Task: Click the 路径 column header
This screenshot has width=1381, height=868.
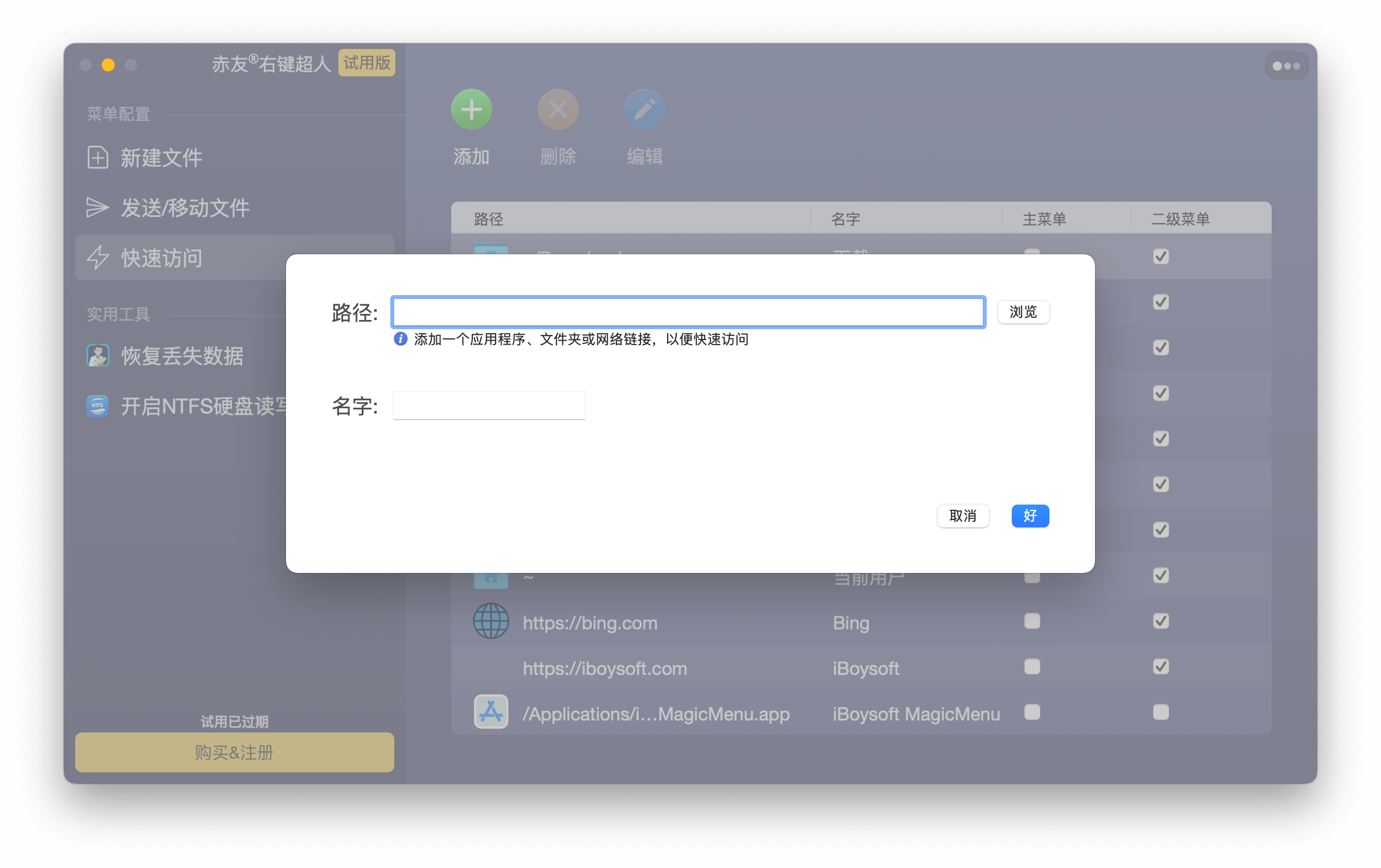Action: click(x=630, y=219)
